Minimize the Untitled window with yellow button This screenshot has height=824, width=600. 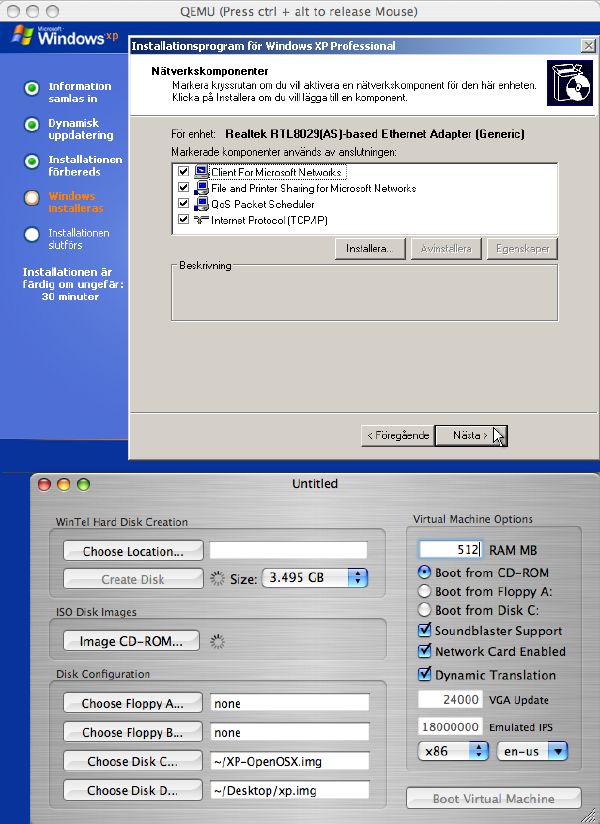pyautogui.click(x=64, y=484)
